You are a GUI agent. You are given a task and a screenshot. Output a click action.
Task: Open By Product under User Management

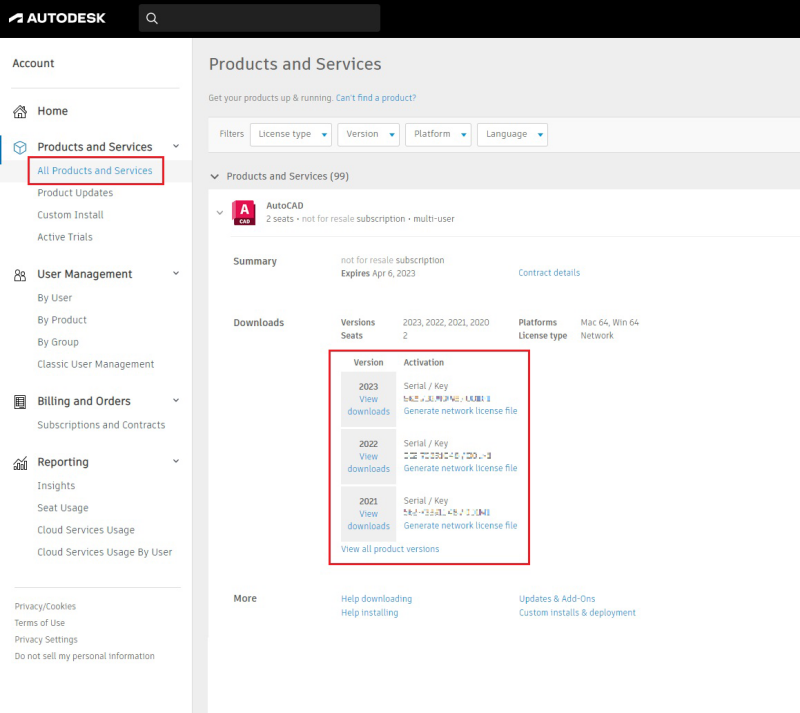click(x=62, y=320)
